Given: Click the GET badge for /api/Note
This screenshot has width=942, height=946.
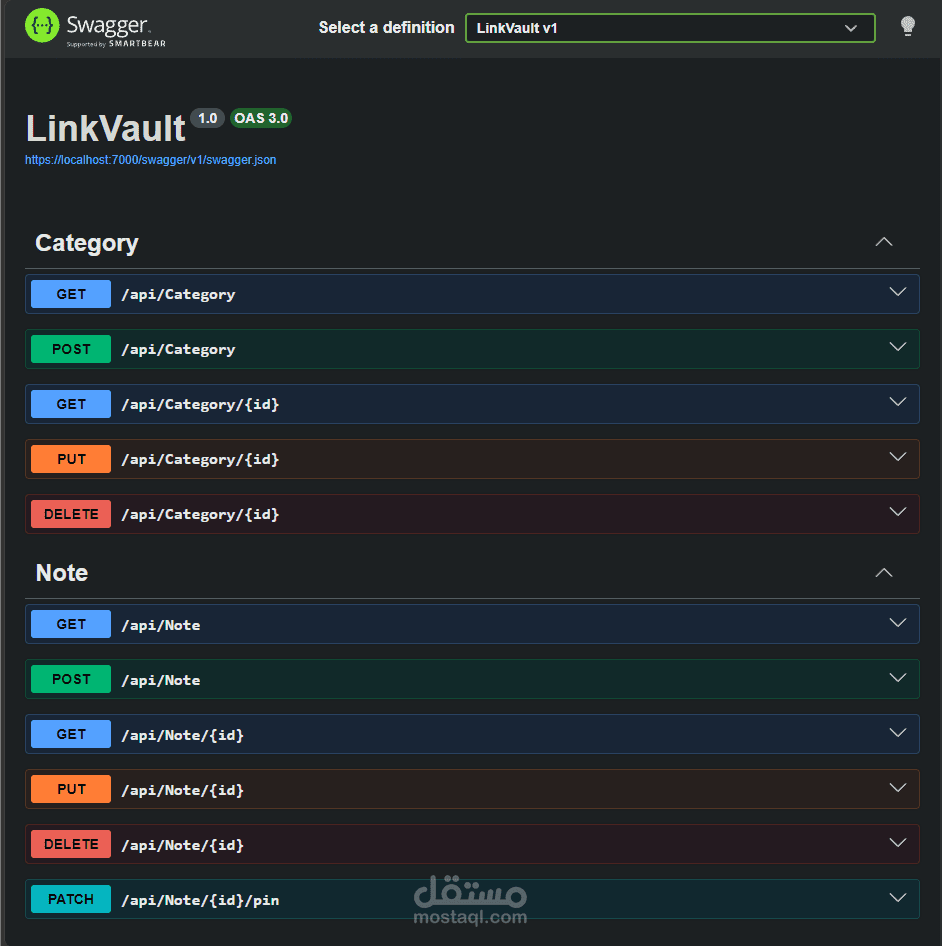Looking at the screenshot, I should coord(71,624).
